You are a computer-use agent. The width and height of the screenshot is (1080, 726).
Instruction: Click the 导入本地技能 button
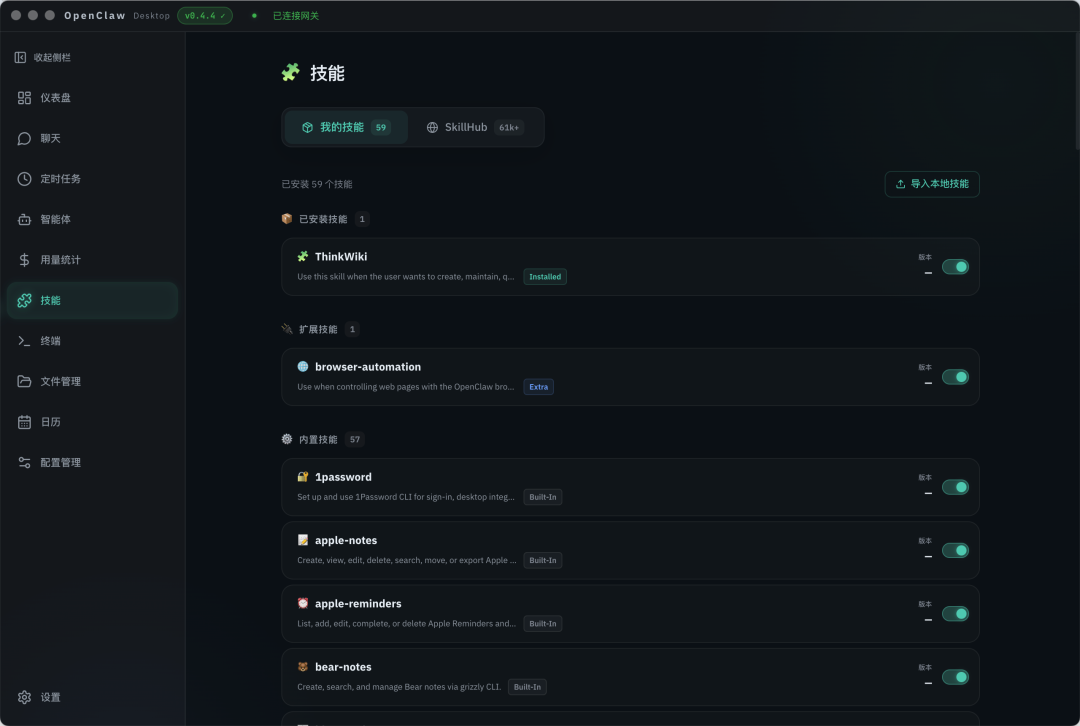931,184
